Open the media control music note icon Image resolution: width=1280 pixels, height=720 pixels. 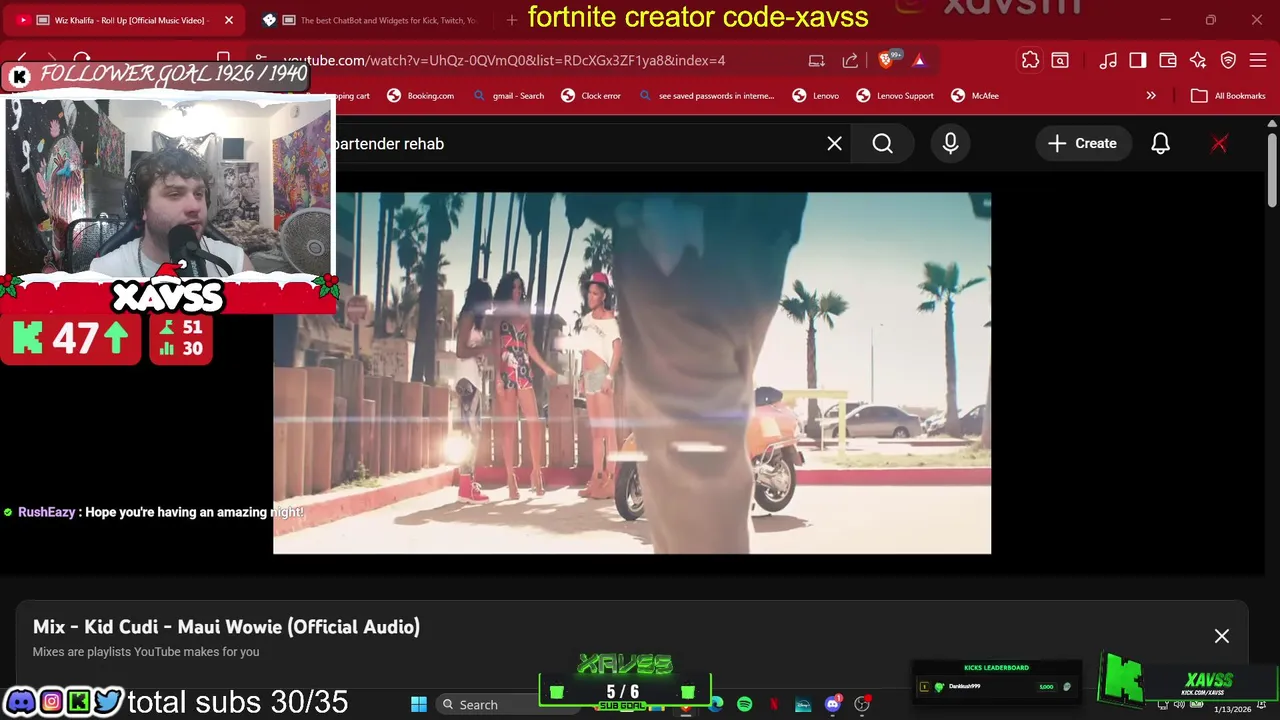click(x=1108, y=60)
